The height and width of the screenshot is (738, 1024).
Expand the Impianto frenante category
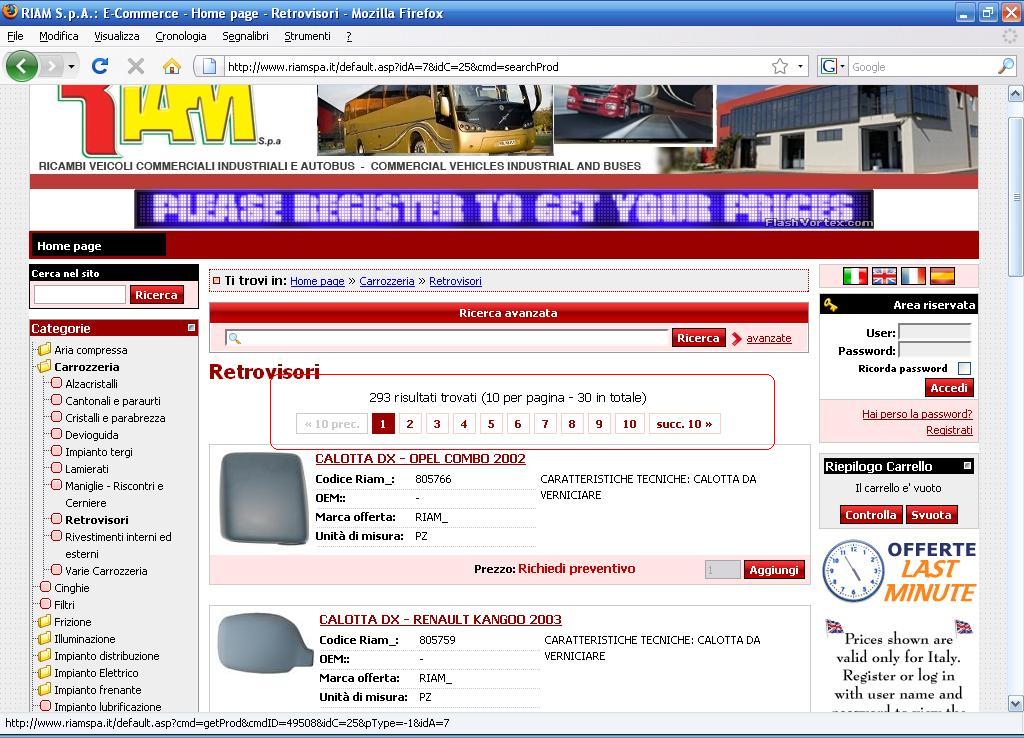click(44, 689)
